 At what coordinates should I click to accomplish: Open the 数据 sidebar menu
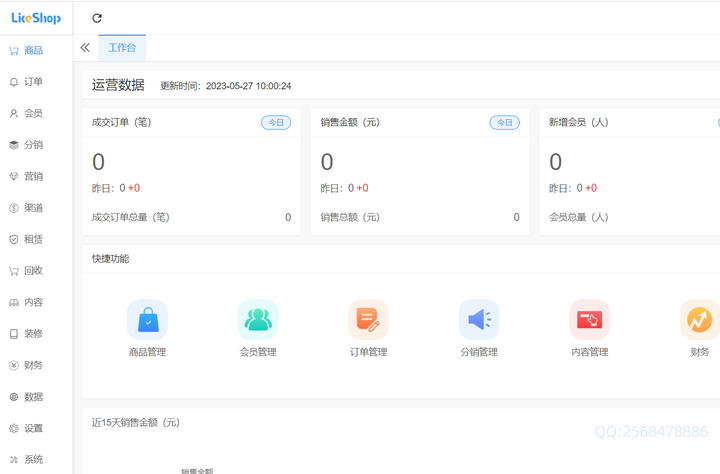[x=36, y=397]
